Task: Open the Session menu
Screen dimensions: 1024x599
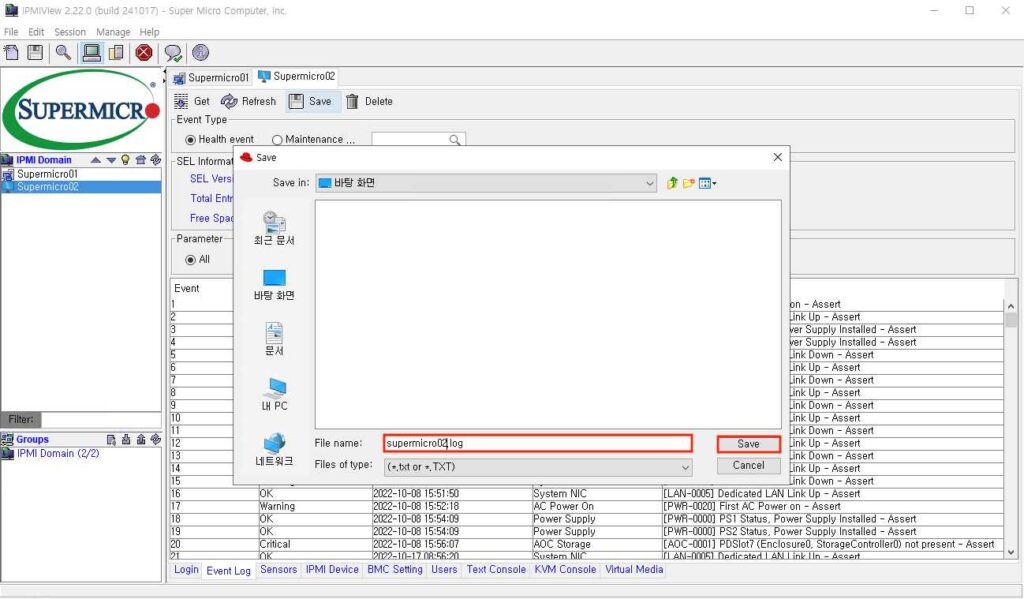Action: click(70, 32)
